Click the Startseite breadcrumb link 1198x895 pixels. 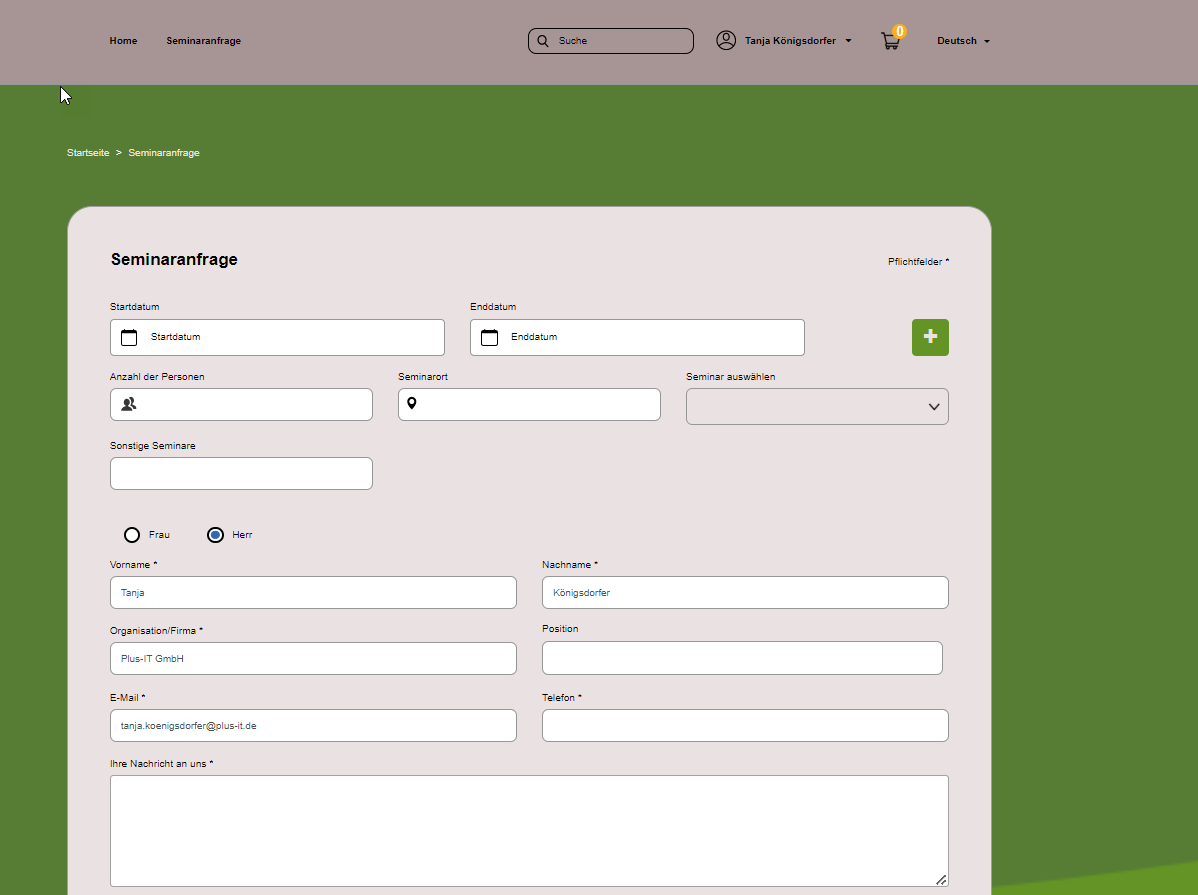(88, 153)
